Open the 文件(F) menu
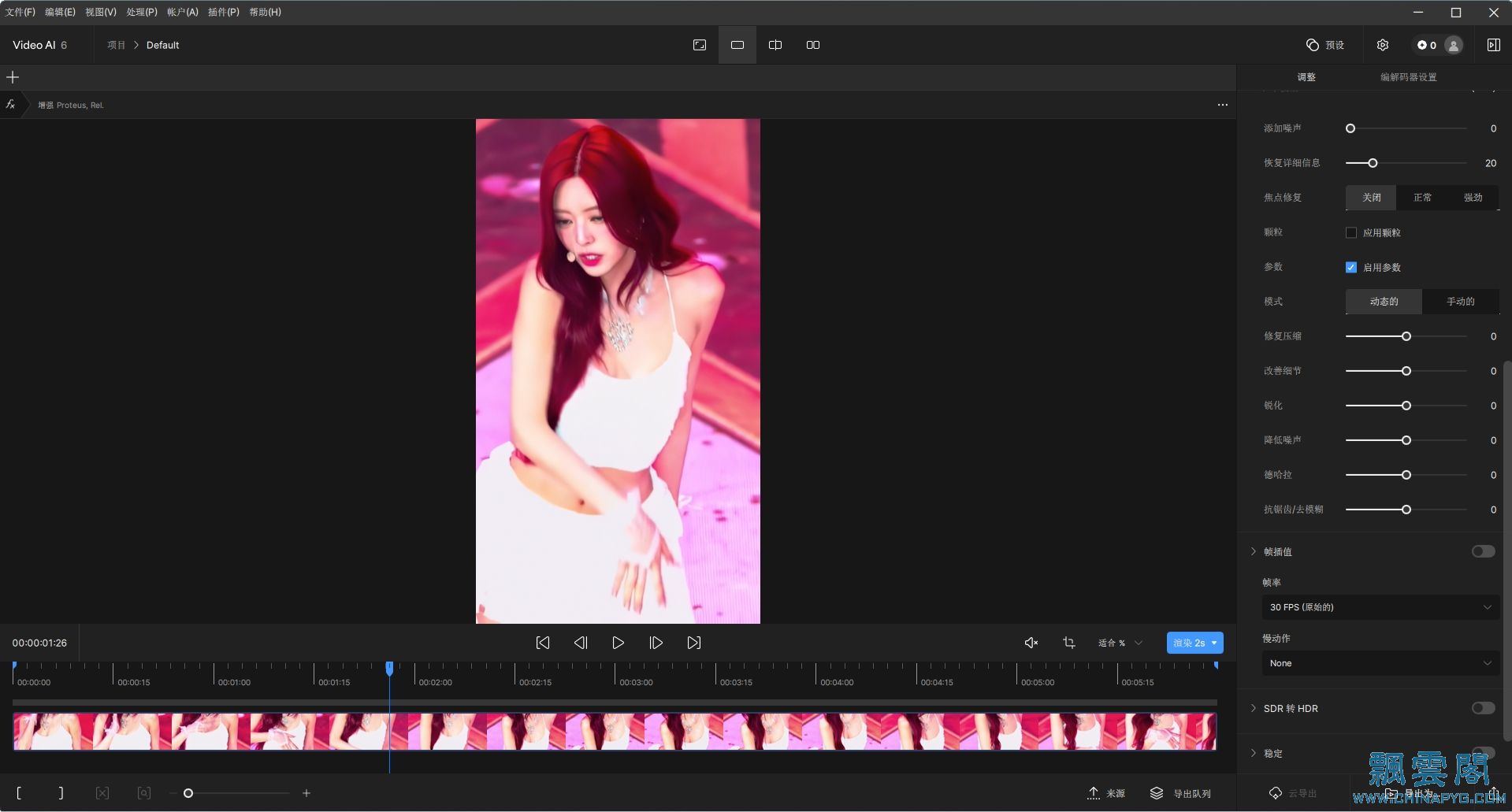This screenshot has height=812, width=1512. (x=20, y=12)
